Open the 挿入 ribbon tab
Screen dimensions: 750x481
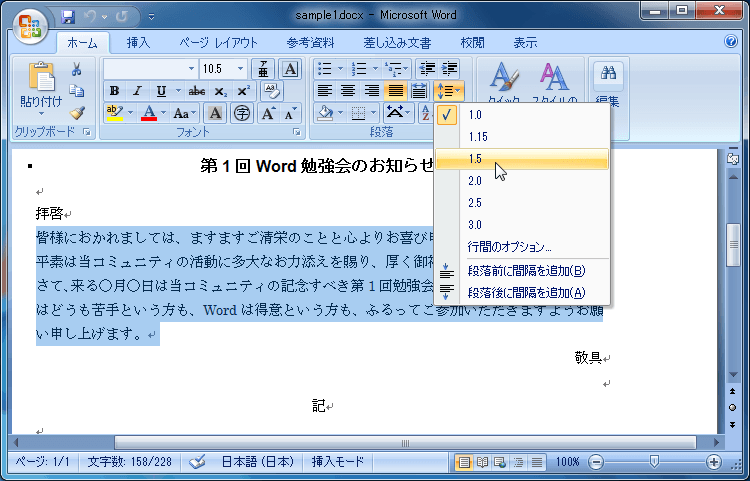138,43
